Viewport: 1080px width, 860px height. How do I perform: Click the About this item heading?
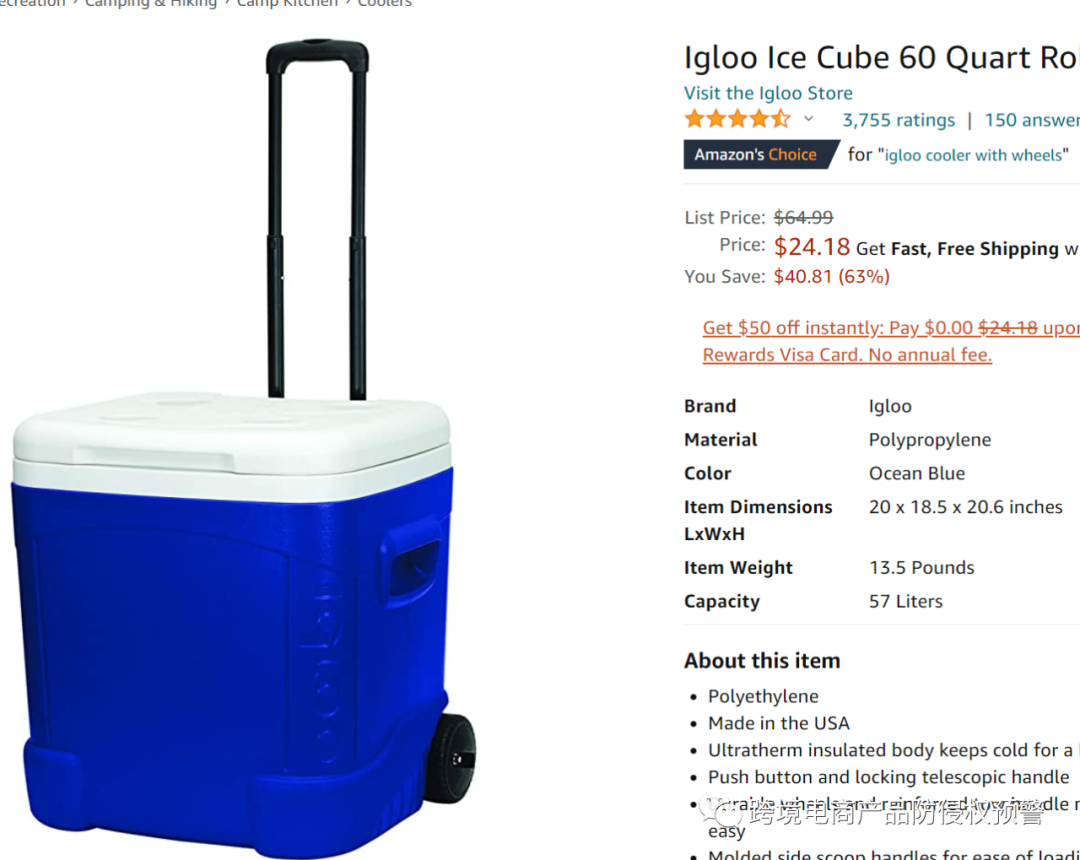[x=762, y=661]
